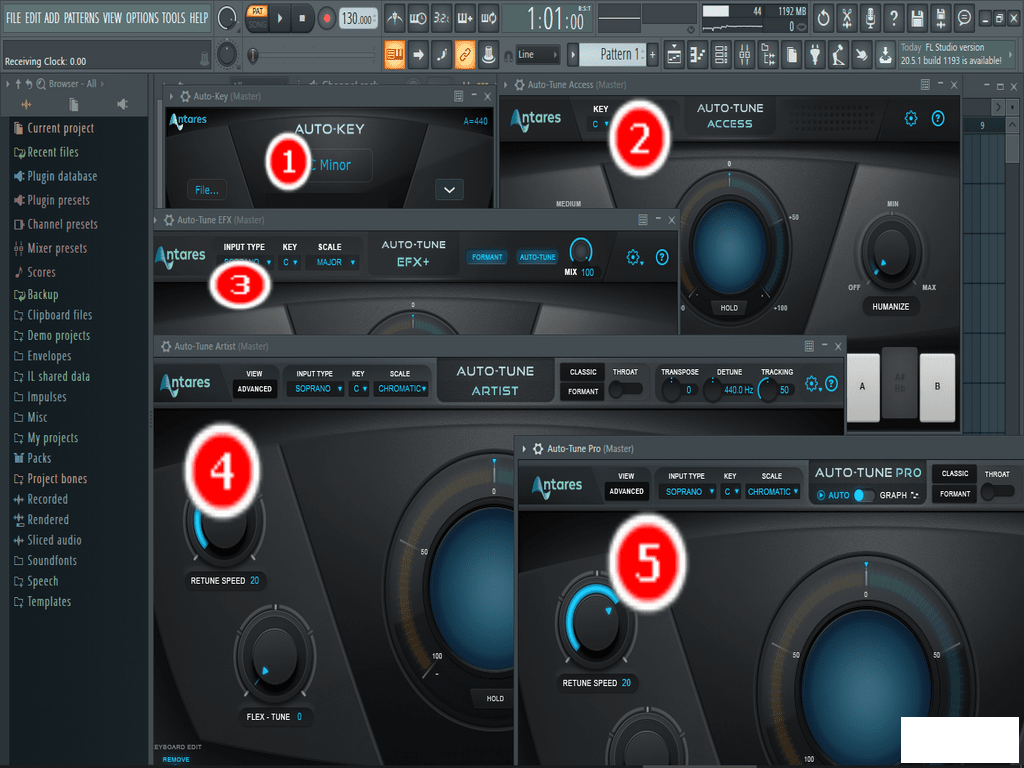Click the audio editor scissors icon
Screen dimensions: 1024x768
tap(846, 18)
